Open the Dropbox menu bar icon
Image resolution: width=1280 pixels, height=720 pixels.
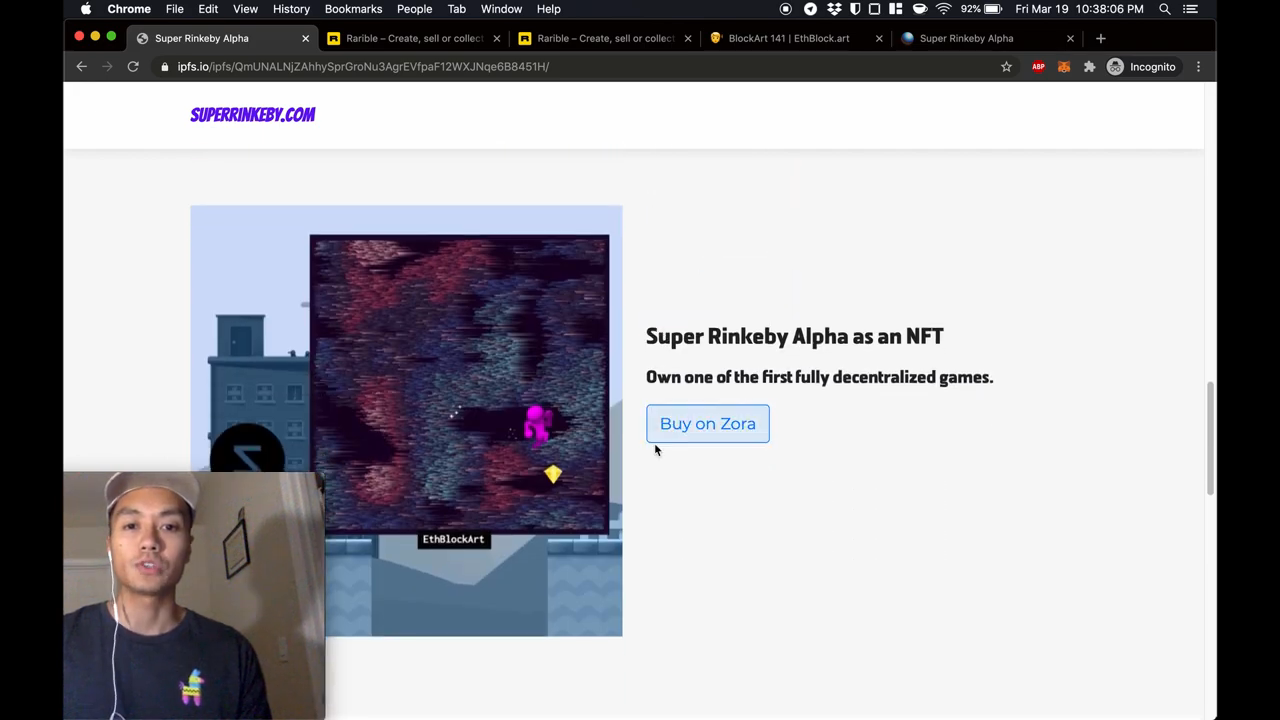[x=833, y=9]
